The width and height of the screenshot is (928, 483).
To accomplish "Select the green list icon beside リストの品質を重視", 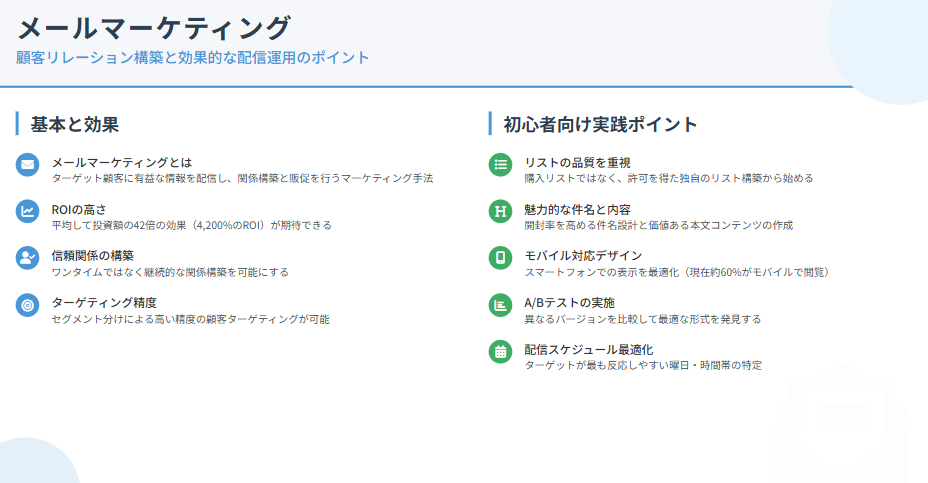I will (500, 164).
